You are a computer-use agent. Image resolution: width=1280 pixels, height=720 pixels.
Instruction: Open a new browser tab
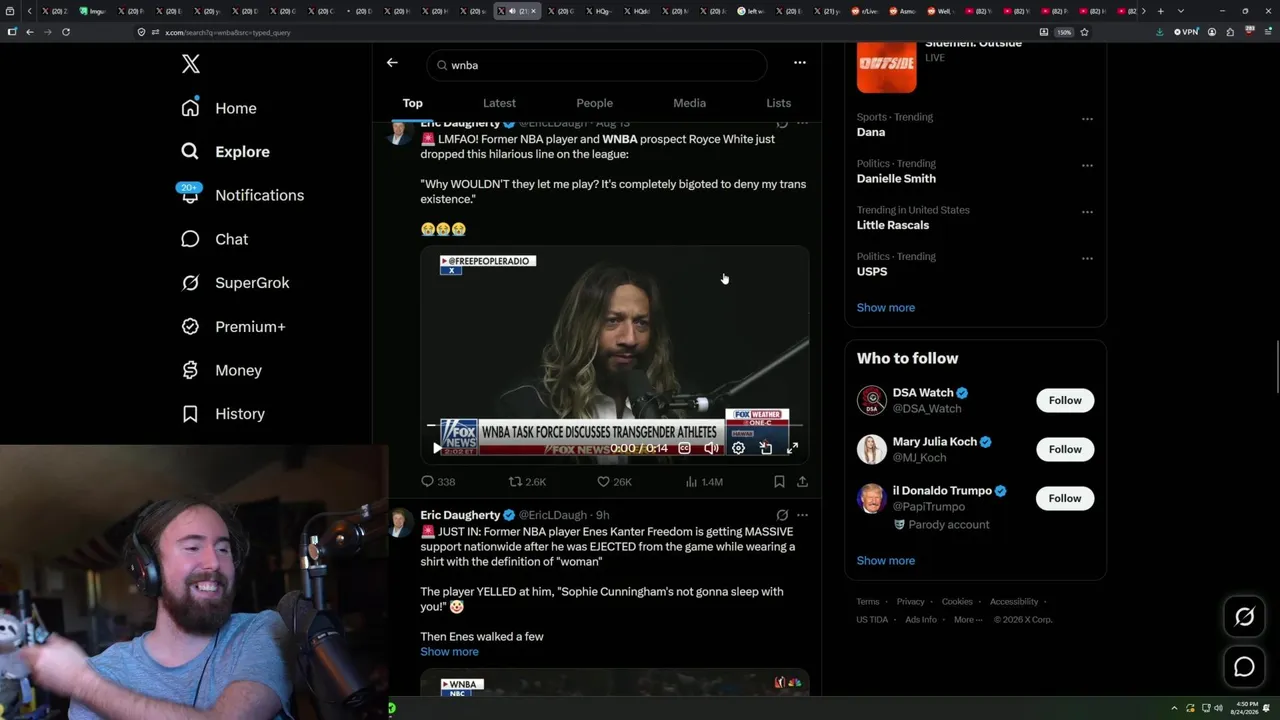(x=1160, y=11)
